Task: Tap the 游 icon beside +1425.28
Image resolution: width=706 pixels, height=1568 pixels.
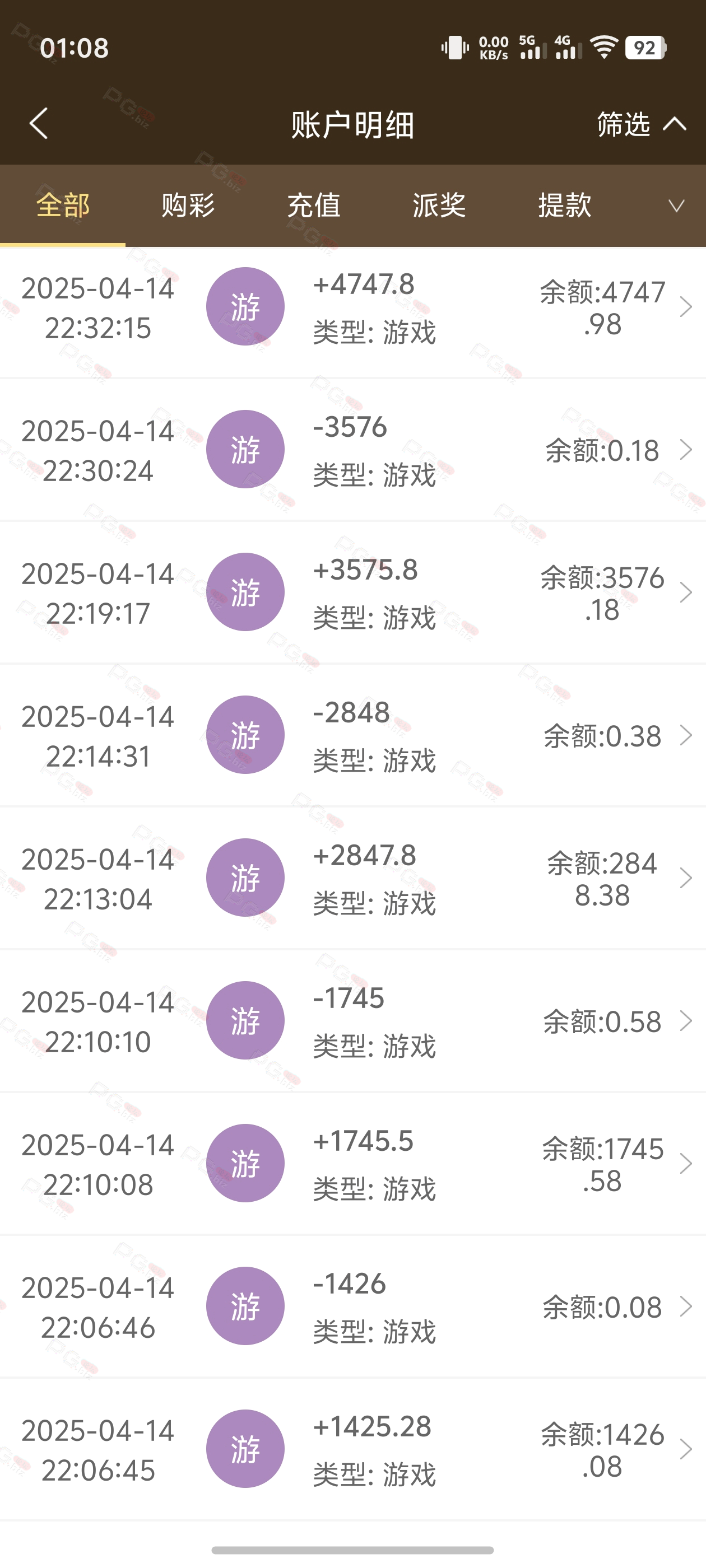Action: pyautogui.click(x=245, y=1449)
